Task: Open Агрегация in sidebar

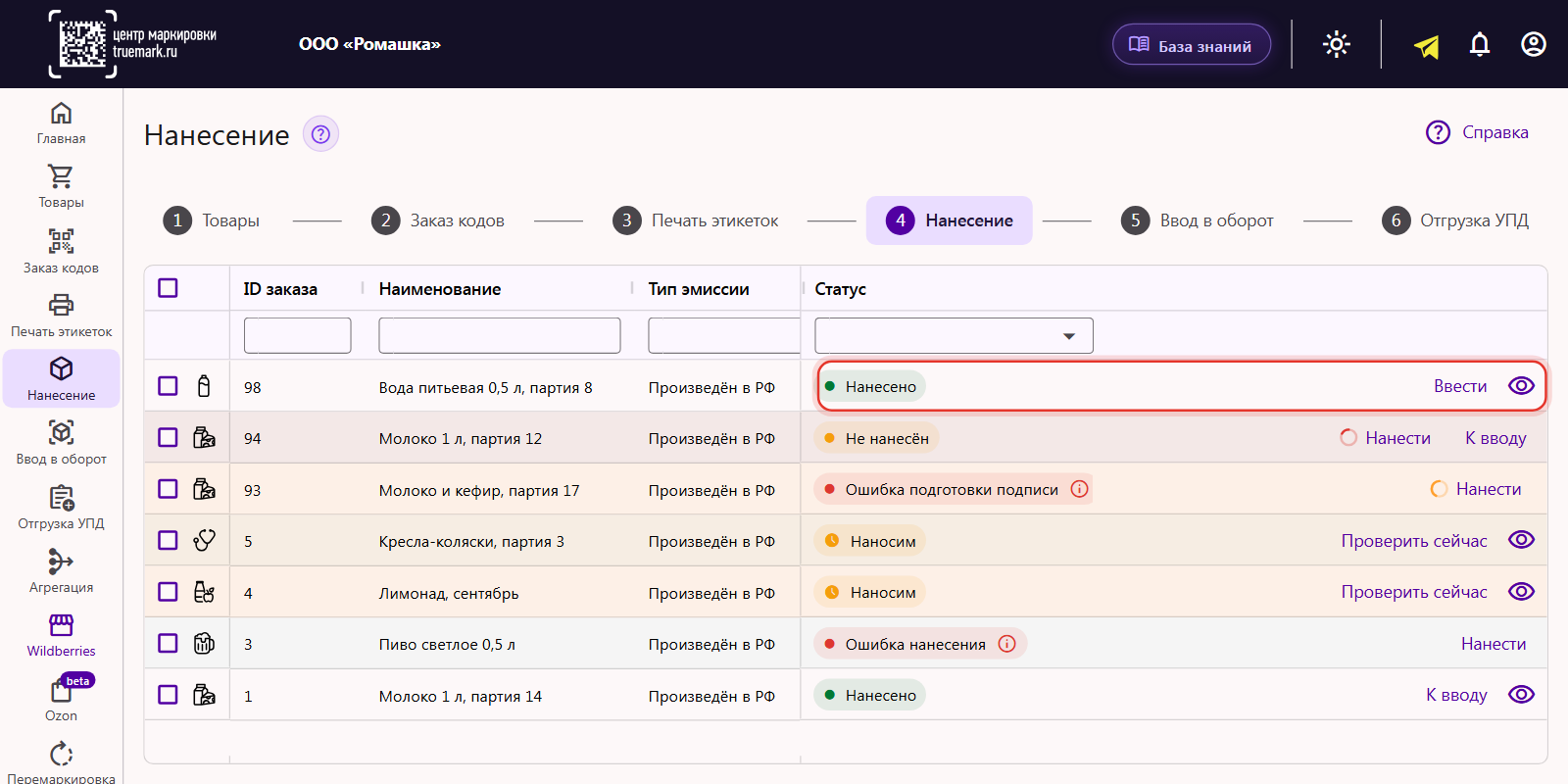Action: click(61, 571)
